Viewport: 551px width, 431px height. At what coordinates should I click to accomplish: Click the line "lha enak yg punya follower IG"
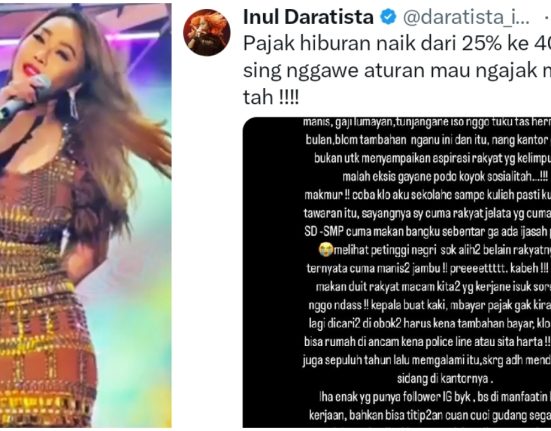(435, 397)
